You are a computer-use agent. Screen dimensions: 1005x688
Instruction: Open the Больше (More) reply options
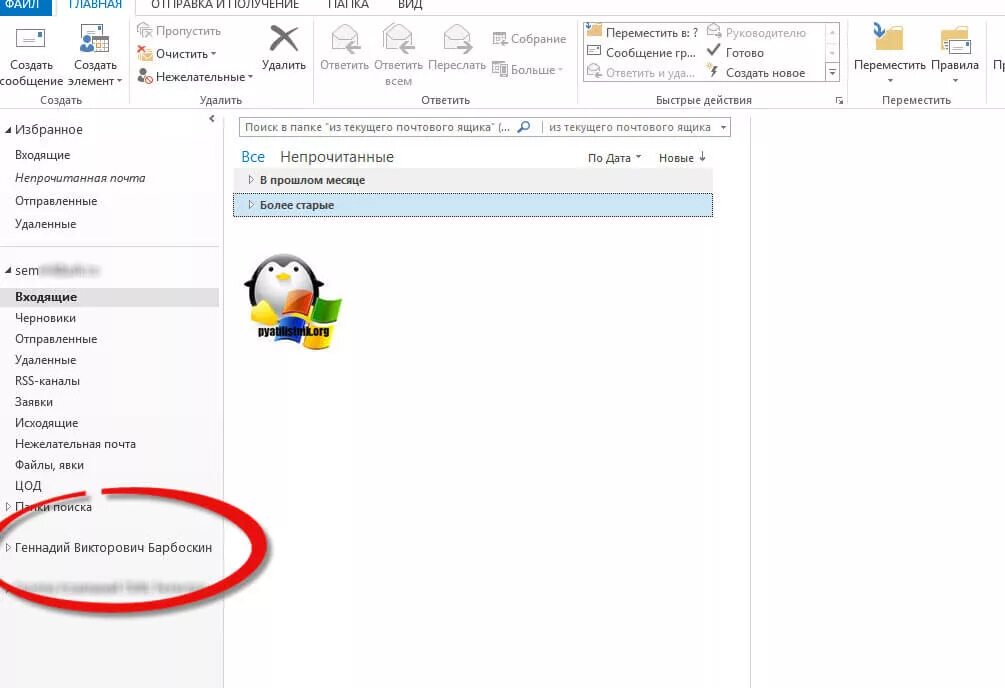pyautogui.click(x=527, y=69)
